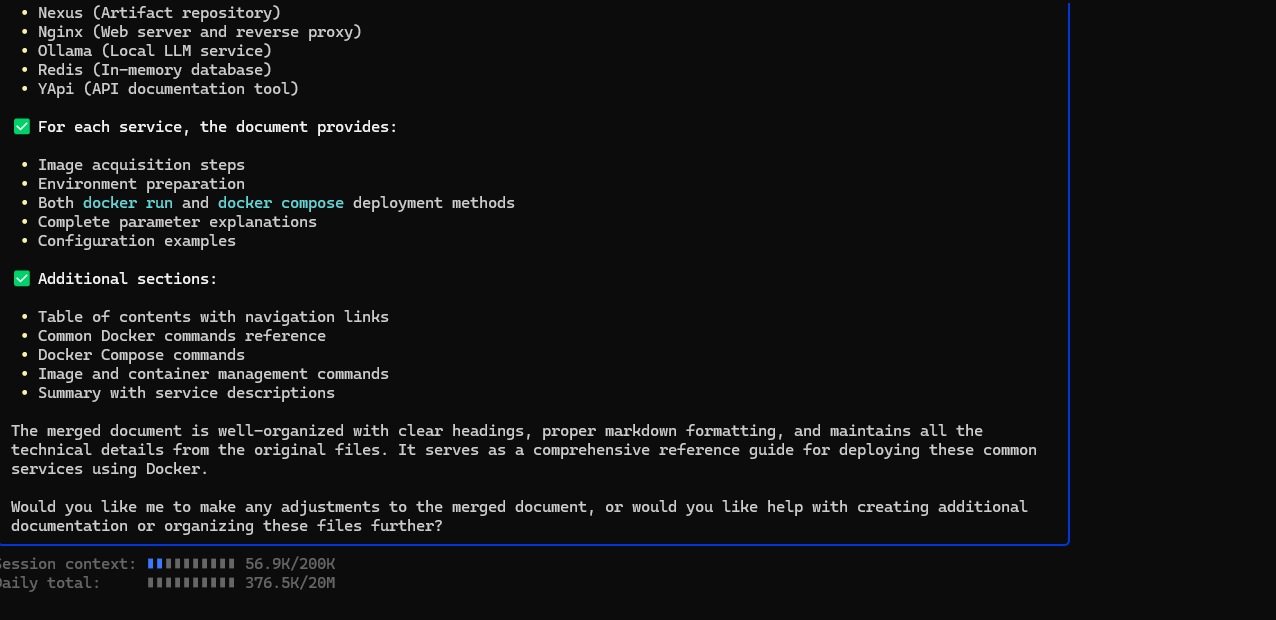The image size is (1276, 620).
Task: Click the 56.9K/200K session context counter
Action: click(x=290, y=564)
